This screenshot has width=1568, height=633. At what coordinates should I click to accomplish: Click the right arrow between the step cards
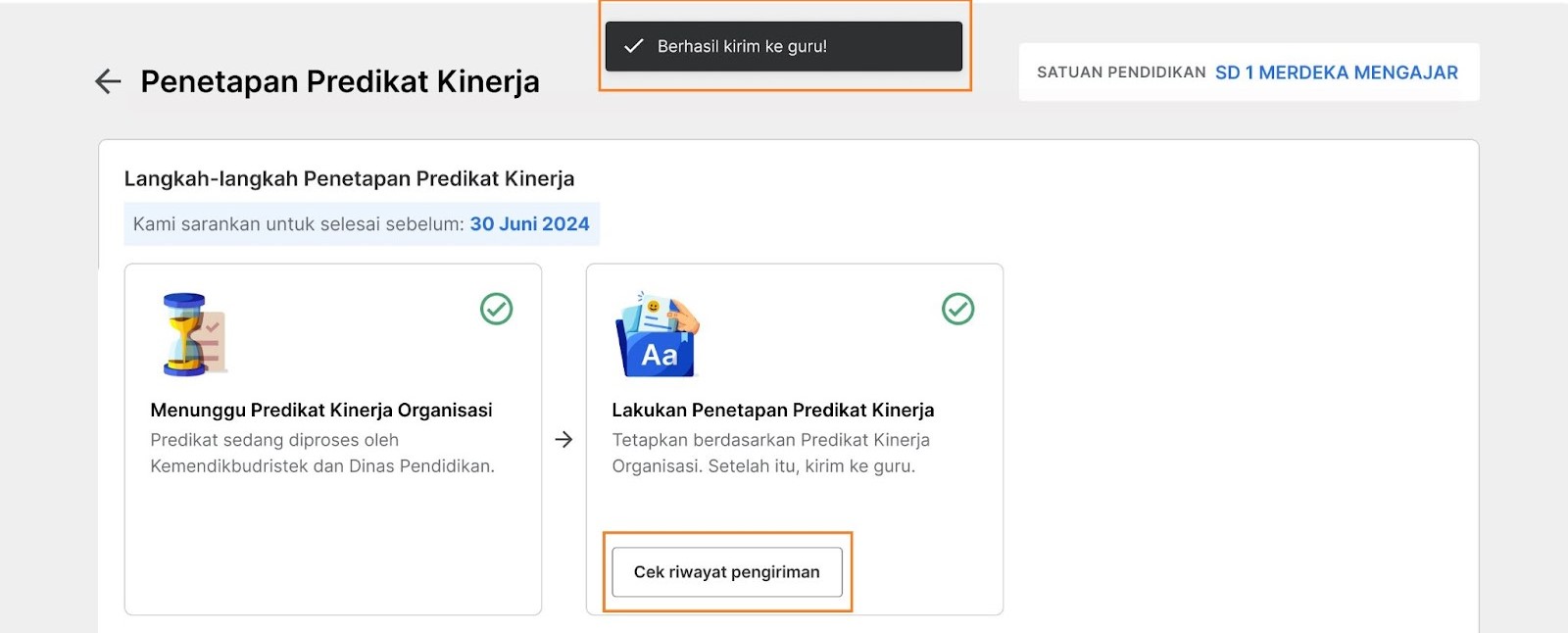[x=563, y=439]
